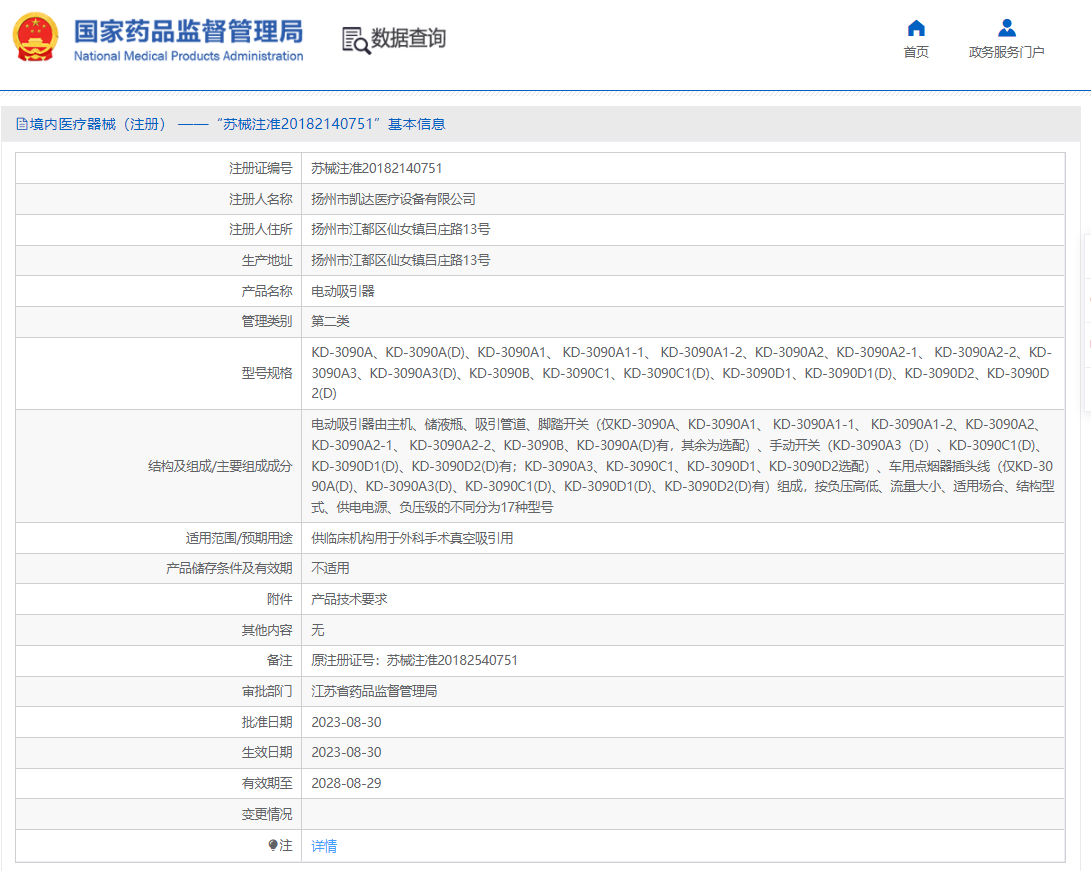Click the 有效期至 date 2028-08-29
Image resolution: width=1091 pixels, height=871 pixels.
346,783
